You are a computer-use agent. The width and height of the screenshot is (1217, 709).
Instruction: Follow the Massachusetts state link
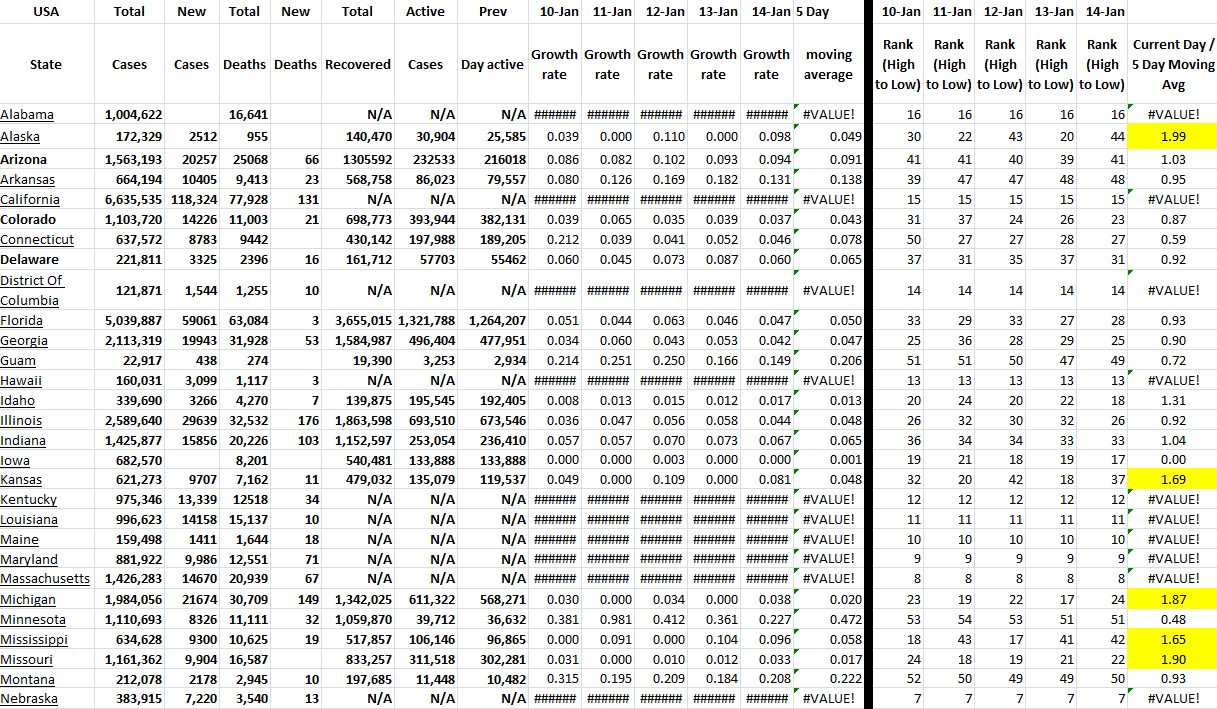point(45,579)
